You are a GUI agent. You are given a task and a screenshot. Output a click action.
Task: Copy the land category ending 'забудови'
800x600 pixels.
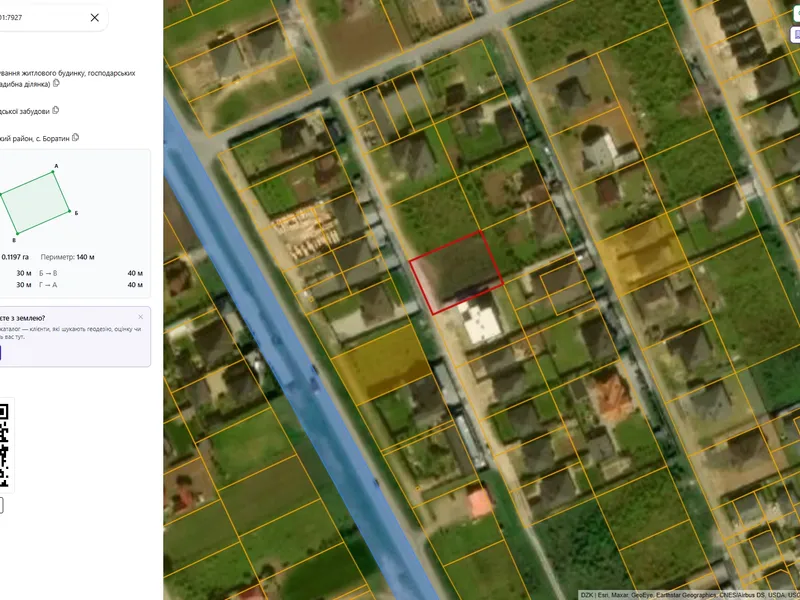[x=55, y=110]
